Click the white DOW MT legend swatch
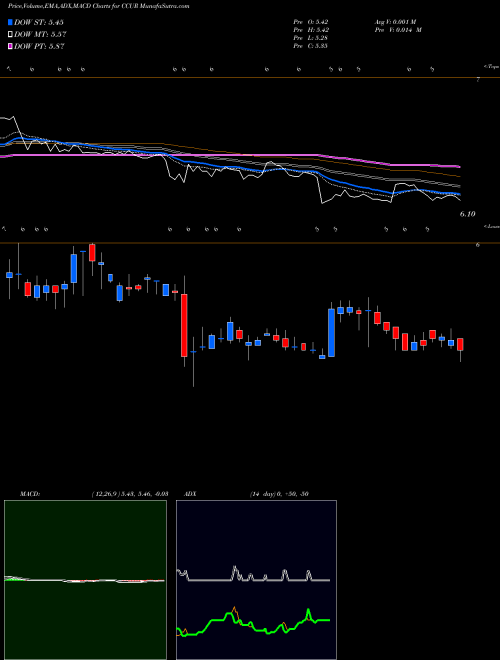 pyautogui.click(x=10, y=35)
